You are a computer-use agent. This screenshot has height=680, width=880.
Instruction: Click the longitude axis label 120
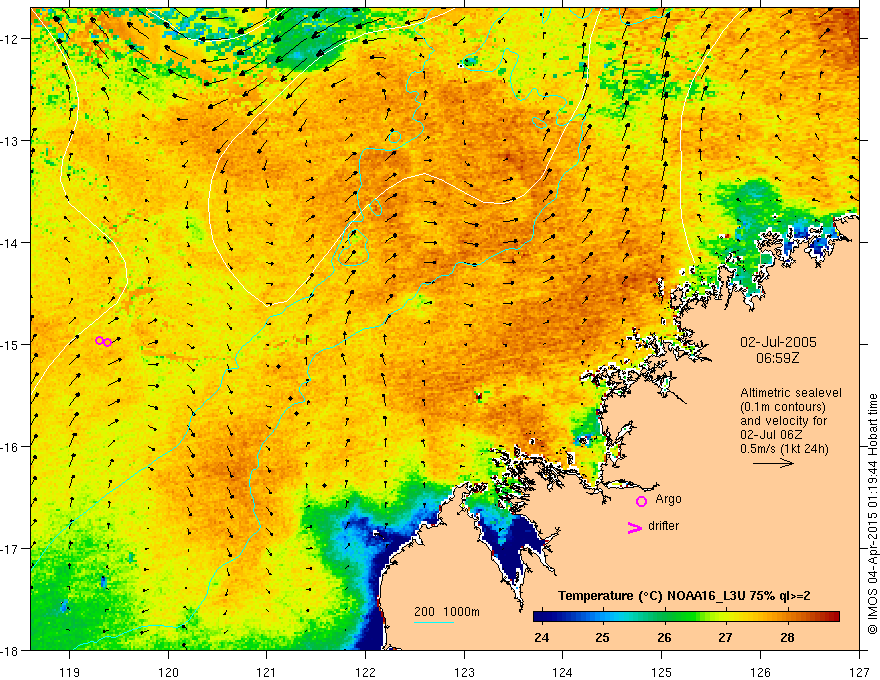pos(168,672)
